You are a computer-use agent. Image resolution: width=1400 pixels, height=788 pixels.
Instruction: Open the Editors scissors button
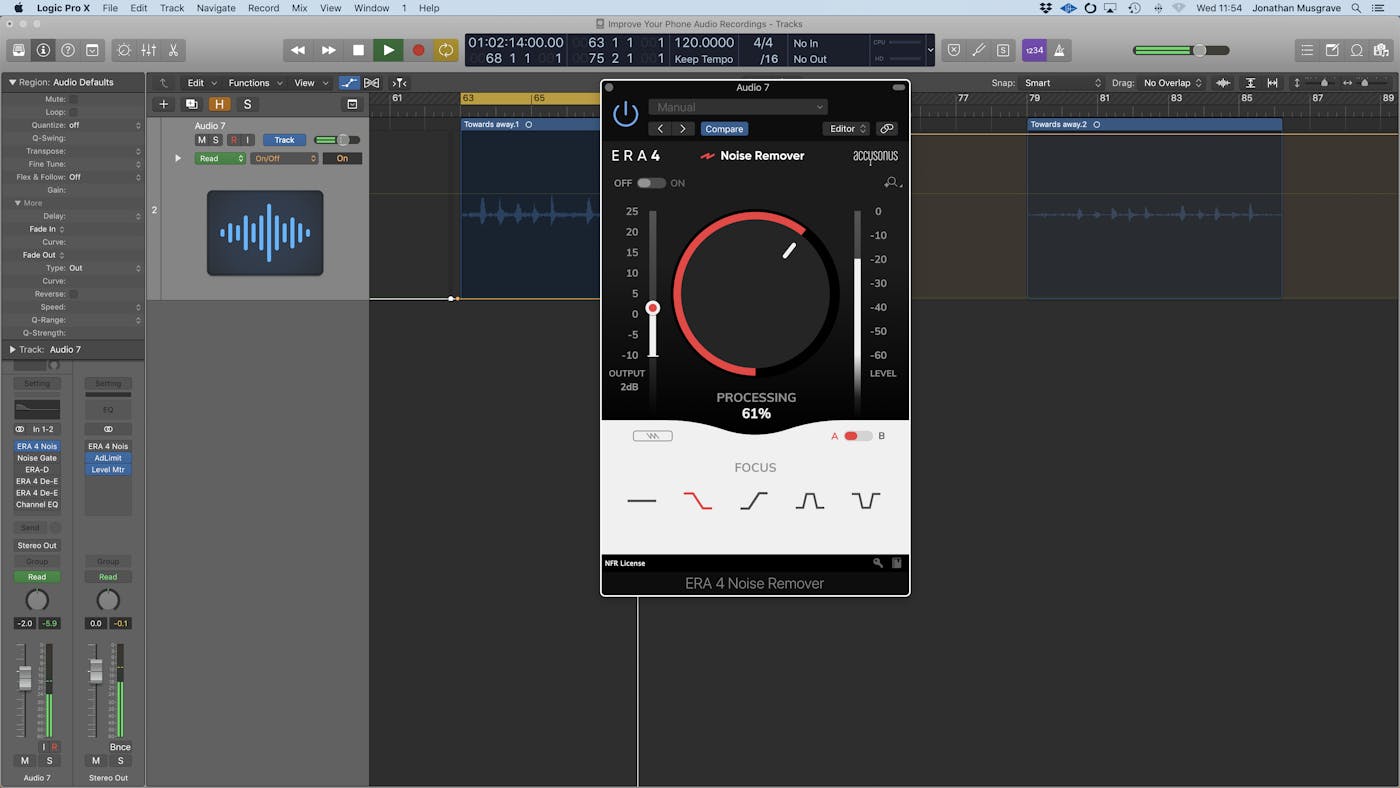[x=173, y=50]
